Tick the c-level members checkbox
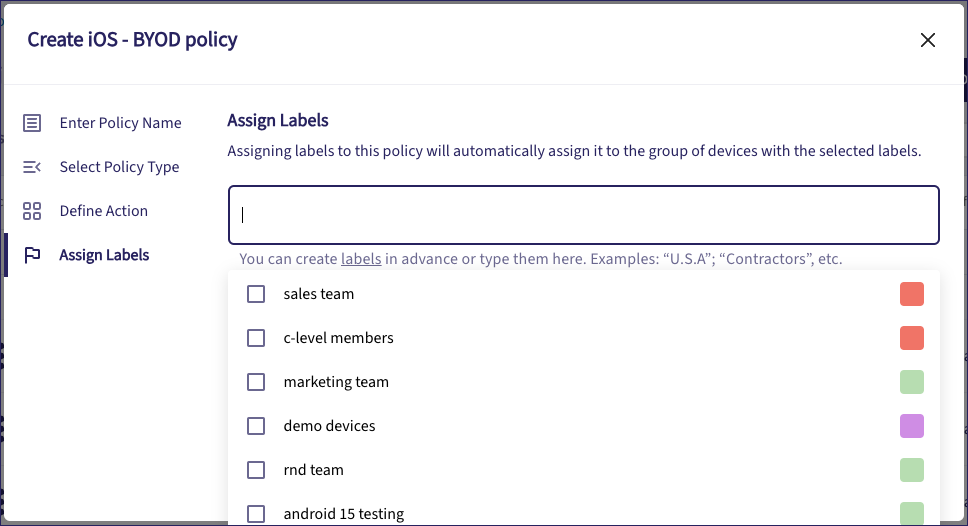This screenshot has height=526, width=968. pyautogui.click(x=256, y=338)
